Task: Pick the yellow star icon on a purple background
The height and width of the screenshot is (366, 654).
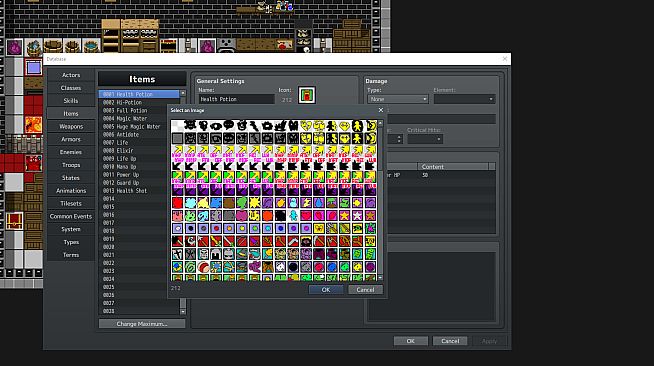Action: [x=345, y=216]
